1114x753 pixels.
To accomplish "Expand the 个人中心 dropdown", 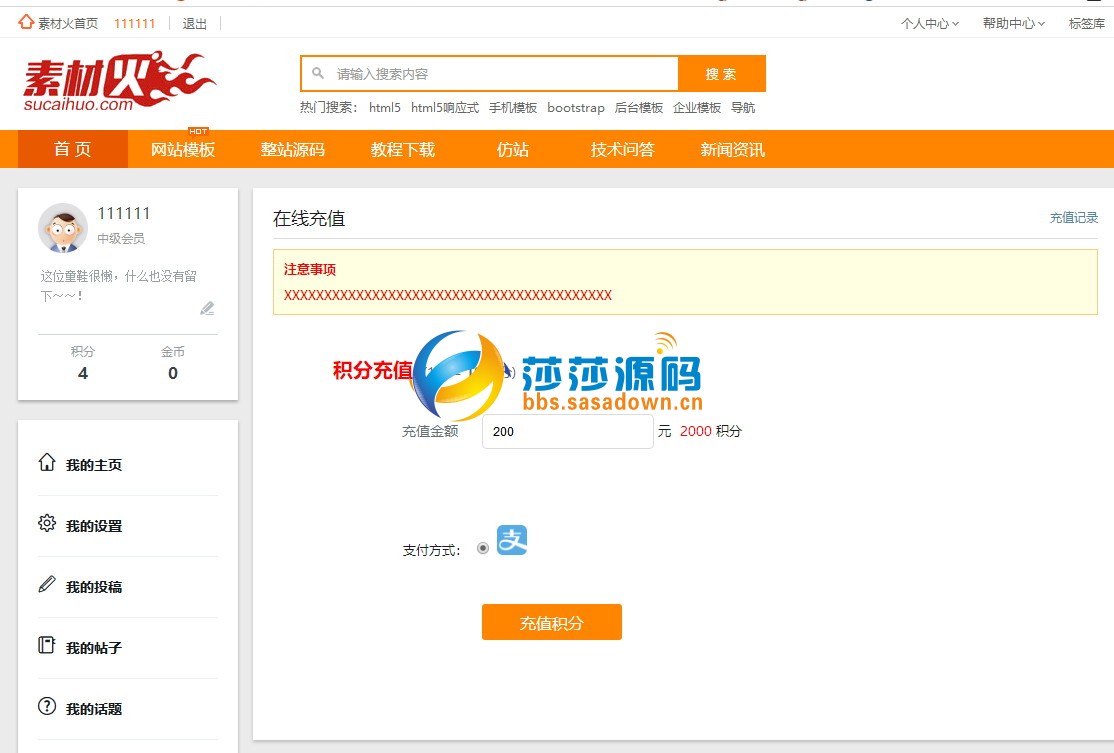I will [930, 23].
